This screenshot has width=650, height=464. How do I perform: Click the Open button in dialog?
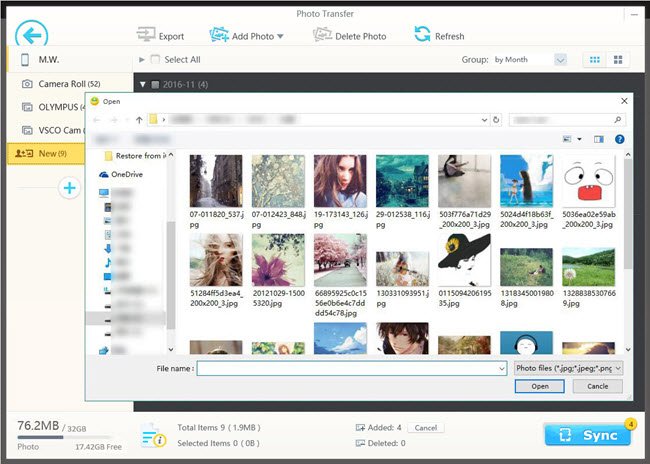tap(540, 386)
